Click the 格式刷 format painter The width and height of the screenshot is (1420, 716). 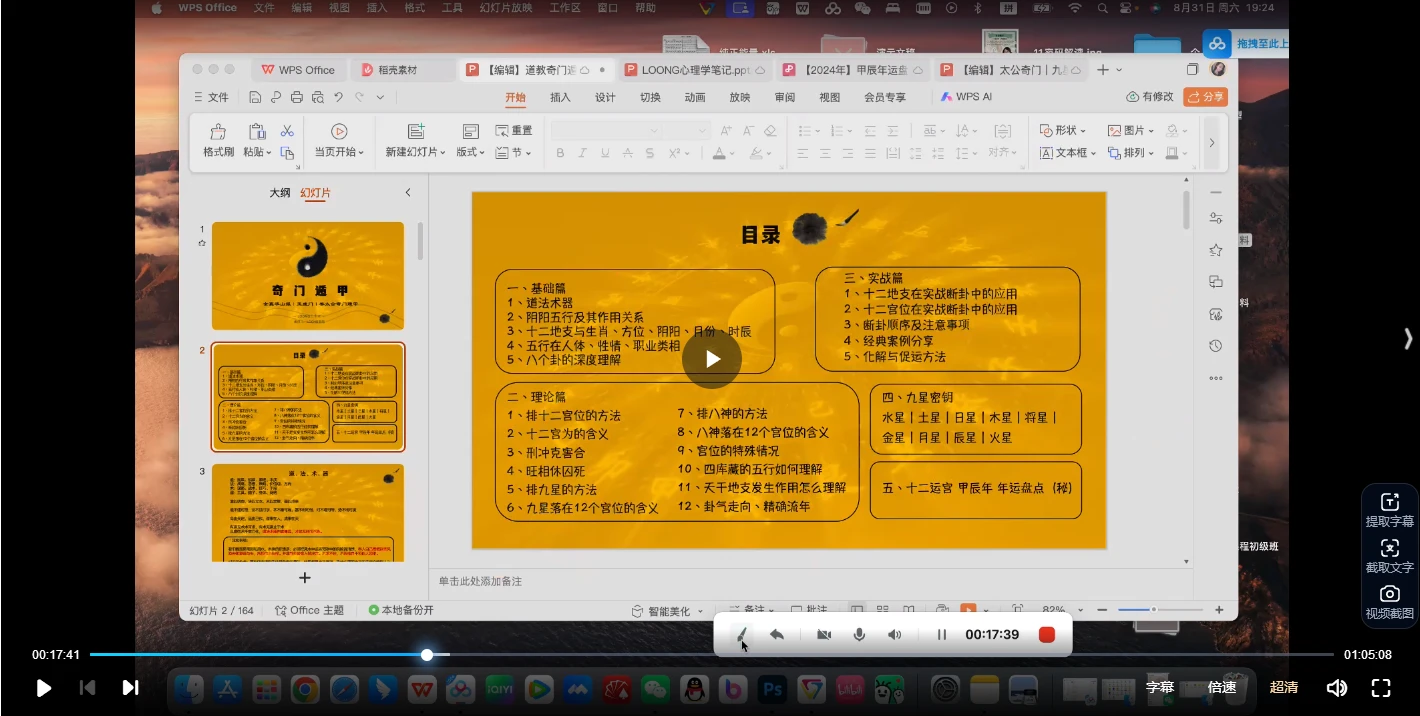pos(218,141)
